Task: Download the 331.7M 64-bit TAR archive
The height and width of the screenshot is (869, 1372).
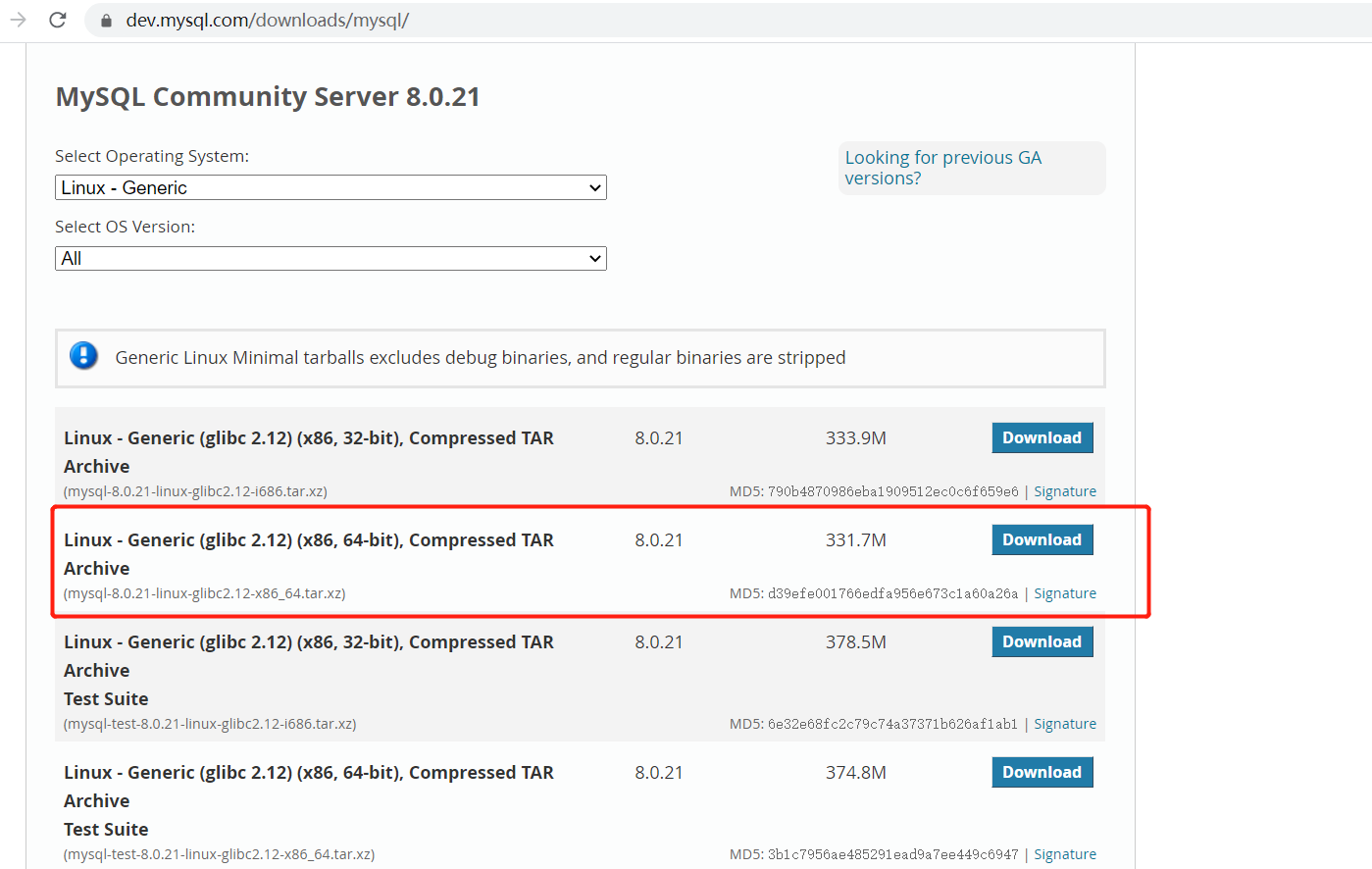Action: (x=1042, y=539)
